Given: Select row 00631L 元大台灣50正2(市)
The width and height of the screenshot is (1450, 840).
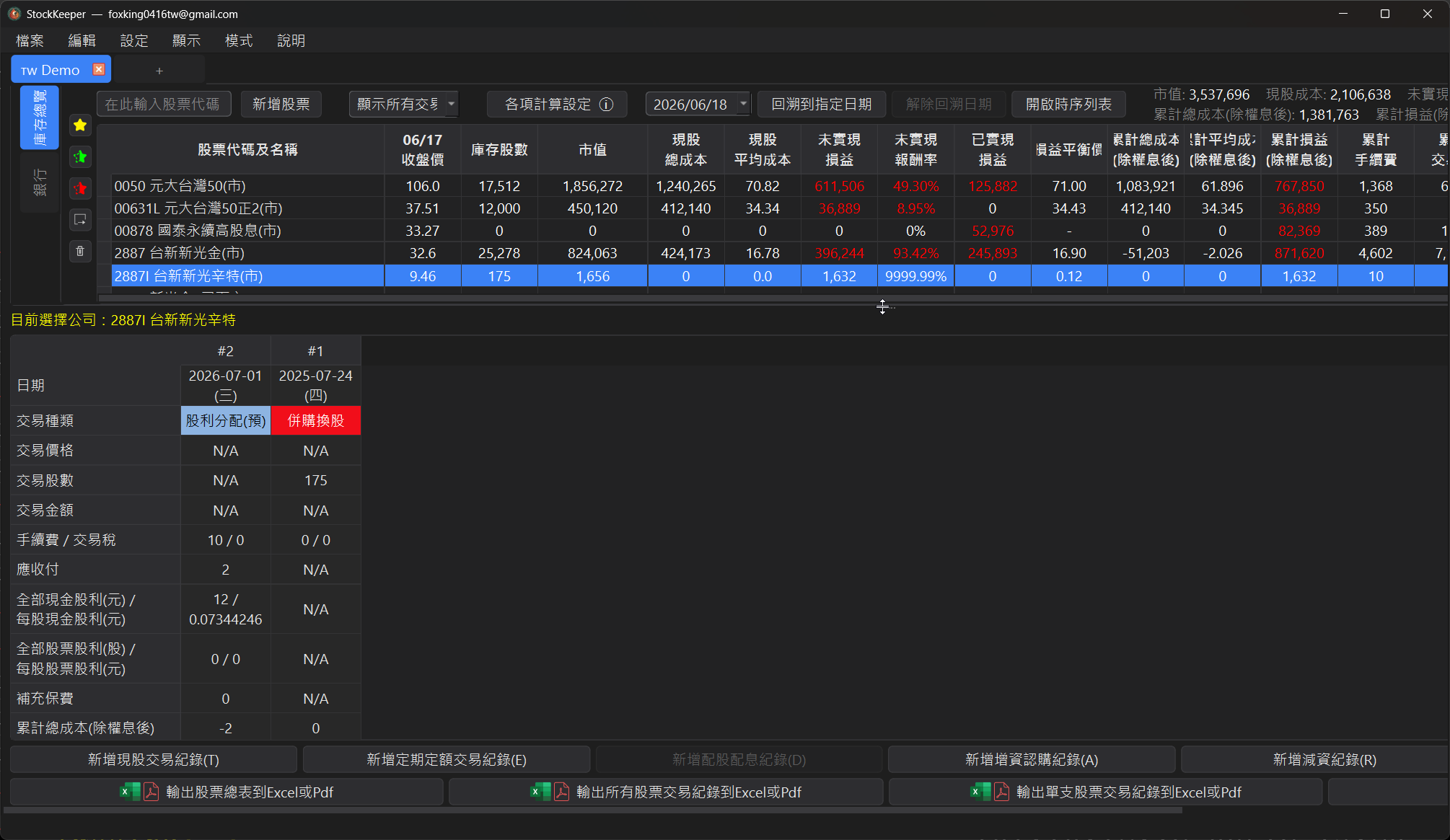Looking at the screenshot, I should point(248,208).
